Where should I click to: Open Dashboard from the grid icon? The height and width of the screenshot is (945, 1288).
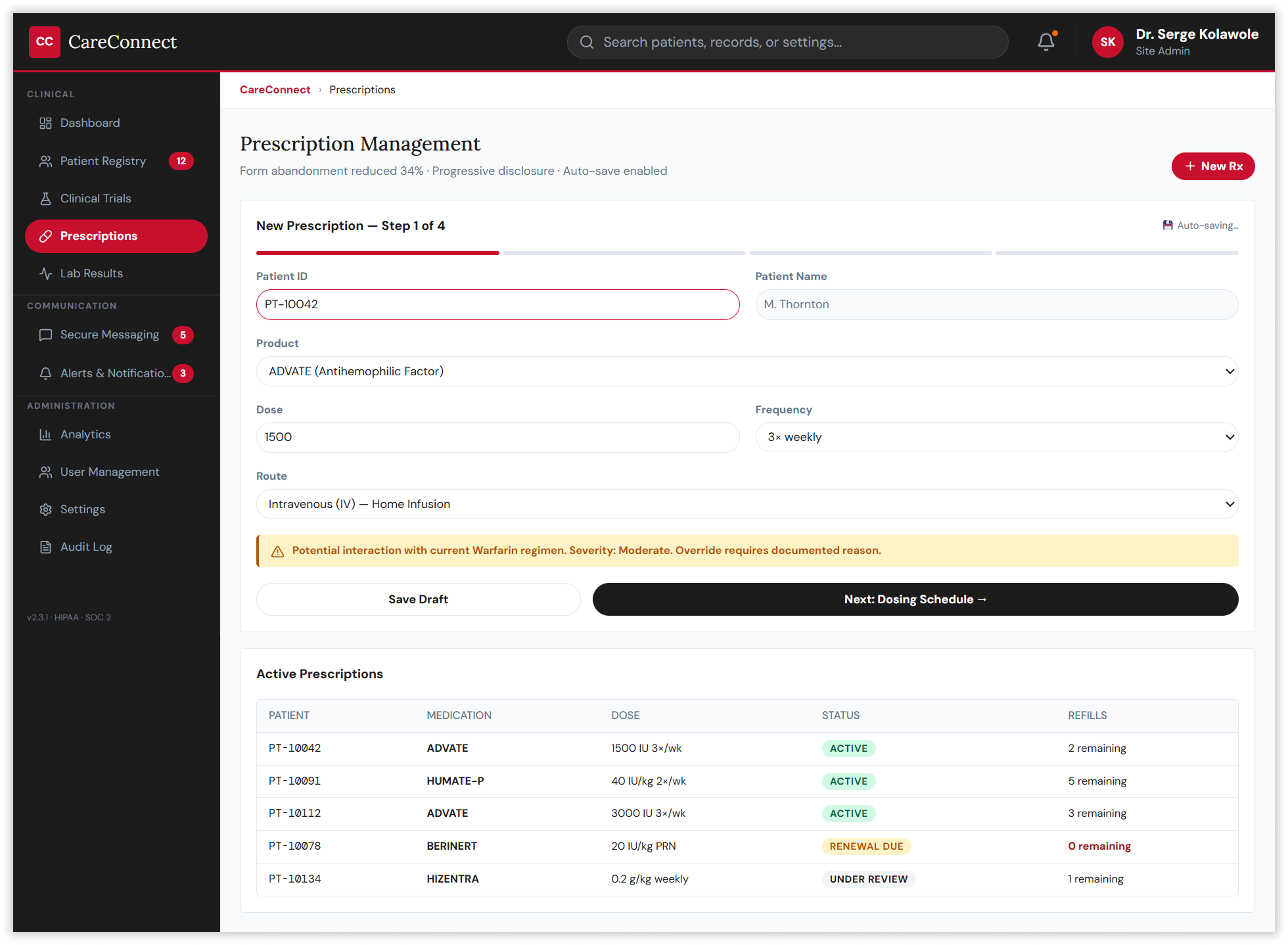[45, 123]
